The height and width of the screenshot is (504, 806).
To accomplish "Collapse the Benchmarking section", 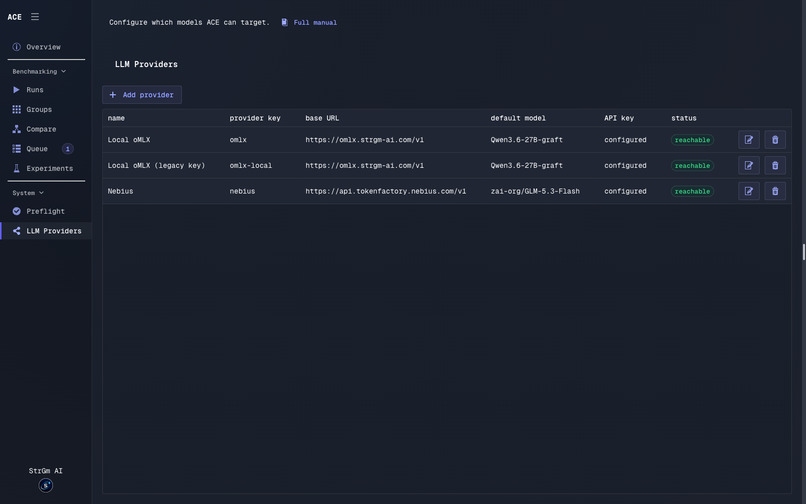I will coord(39,71).
